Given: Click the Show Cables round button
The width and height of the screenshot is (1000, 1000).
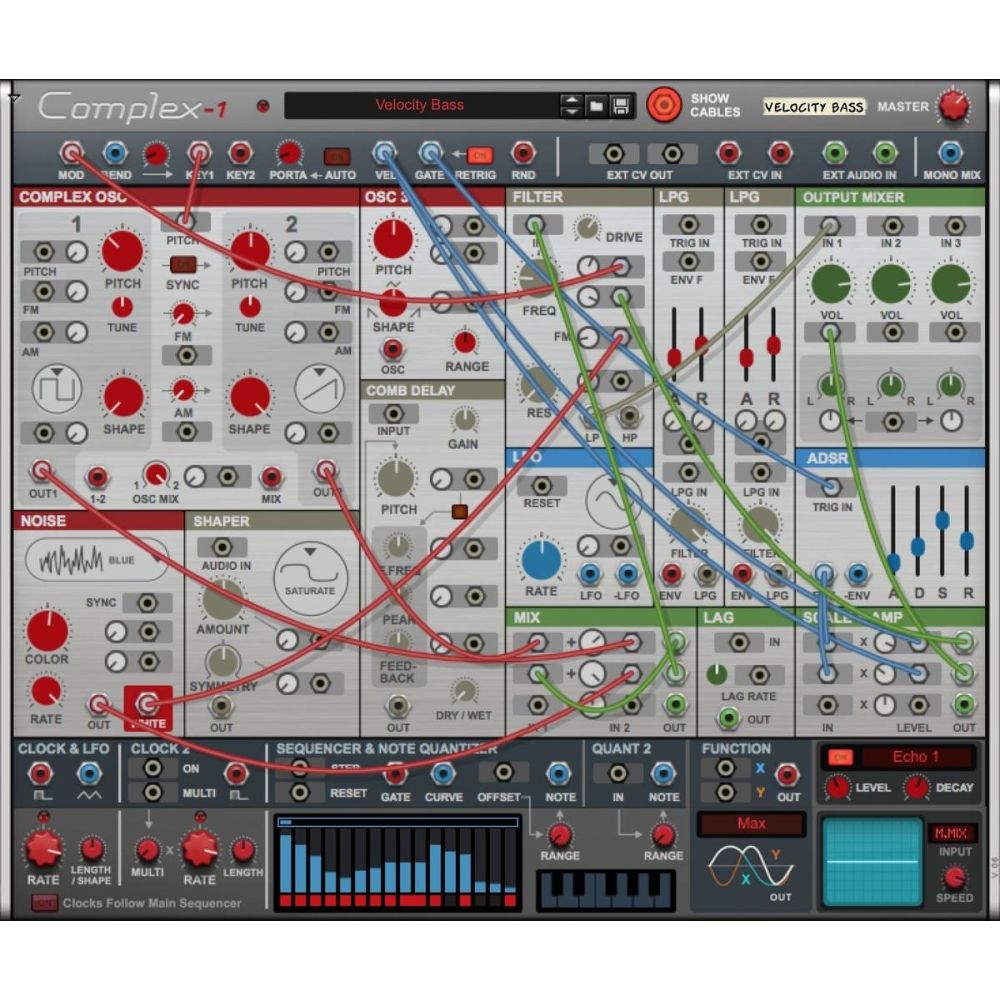Looking at the screenshot, I should pos(664,105).
